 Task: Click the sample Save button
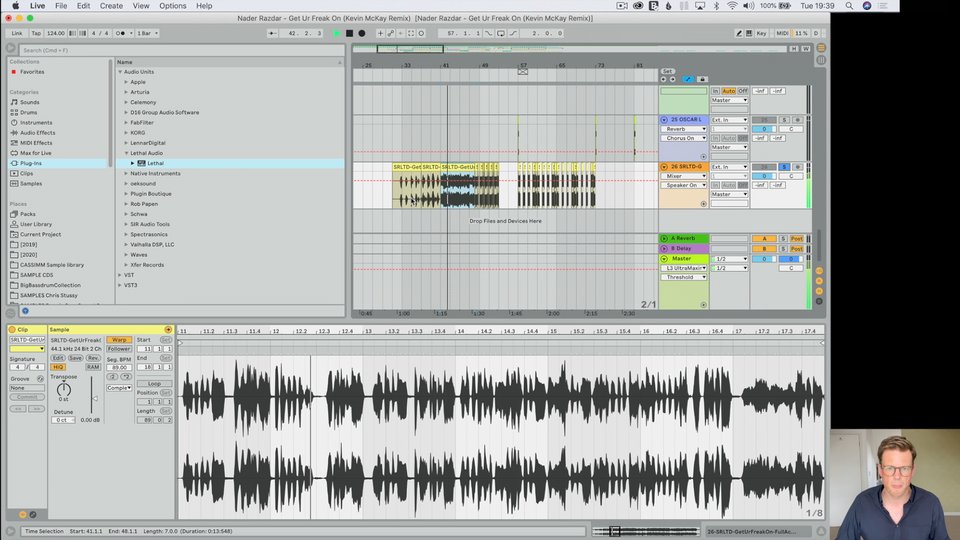[75, 358]
